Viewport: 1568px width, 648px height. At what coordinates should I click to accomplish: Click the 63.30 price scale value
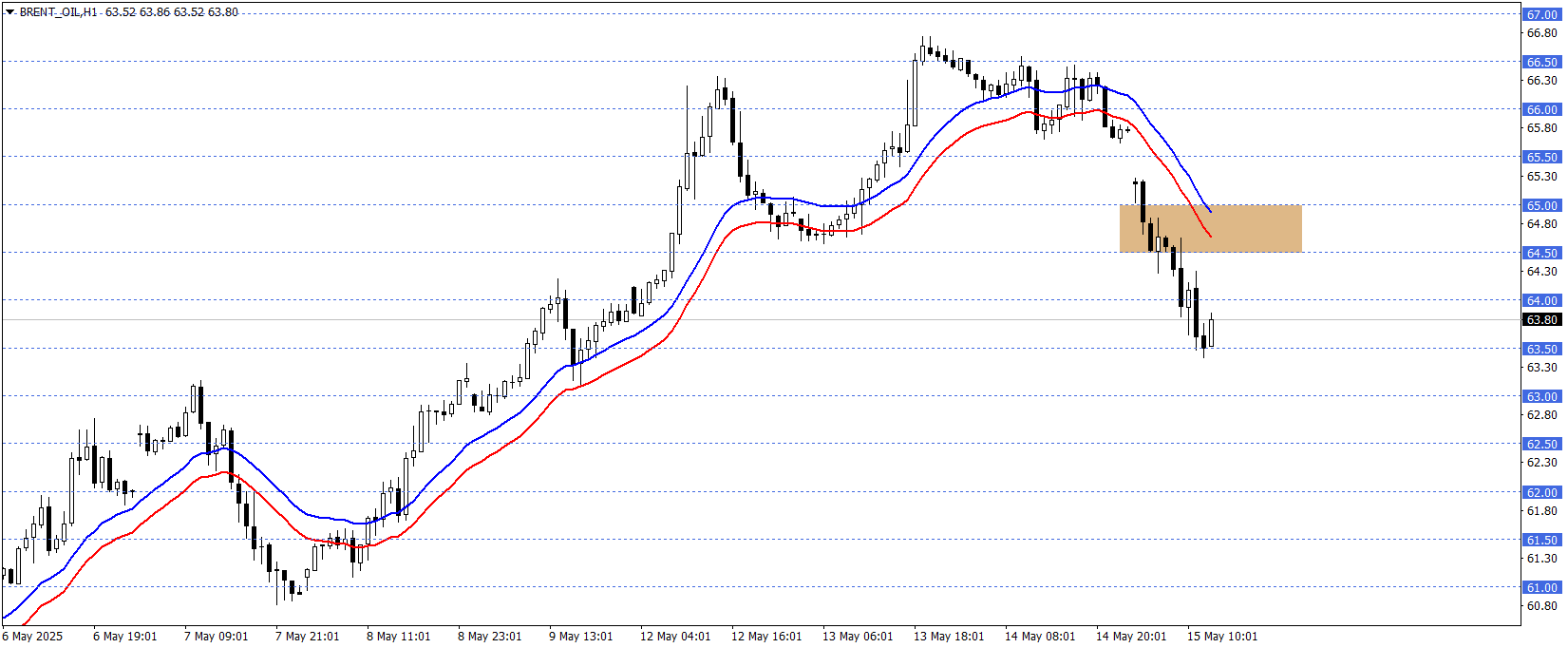(1541, 368)
